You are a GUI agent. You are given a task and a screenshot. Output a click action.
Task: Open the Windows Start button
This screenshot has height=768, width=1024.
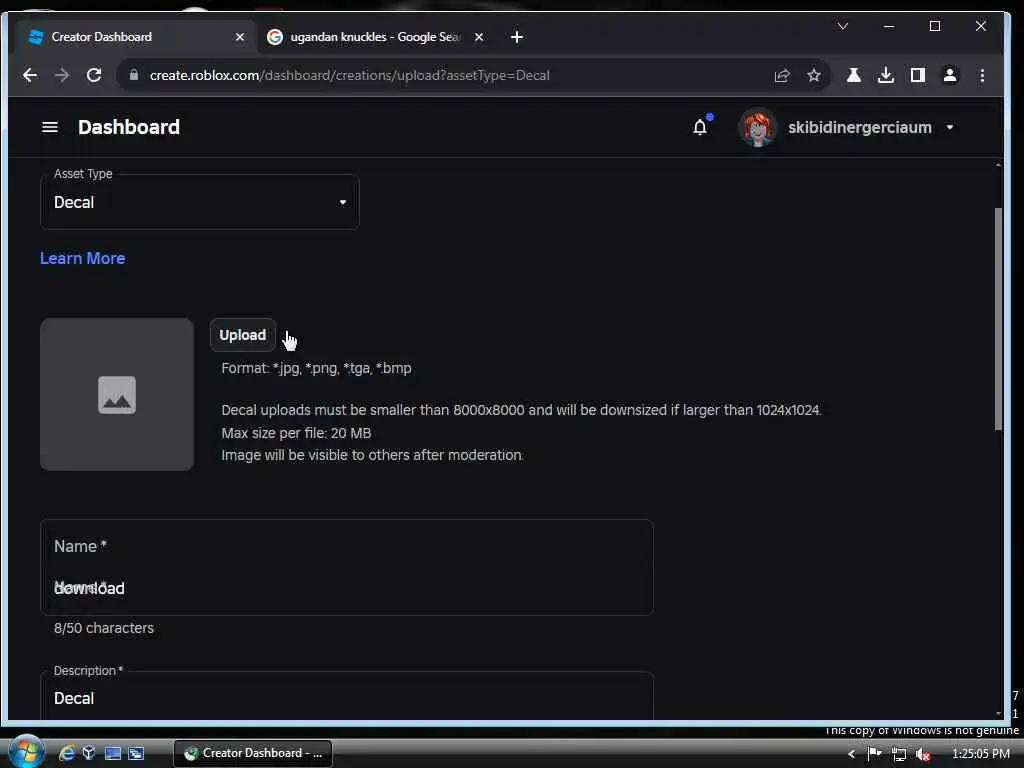pyautogui.click(x=26, y=752)
